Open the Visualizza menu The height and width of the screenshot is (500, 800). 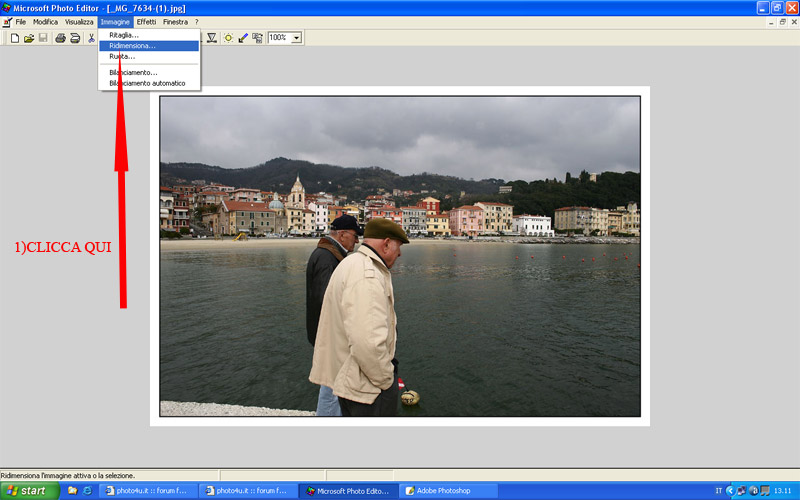click(x=79, y=21)
